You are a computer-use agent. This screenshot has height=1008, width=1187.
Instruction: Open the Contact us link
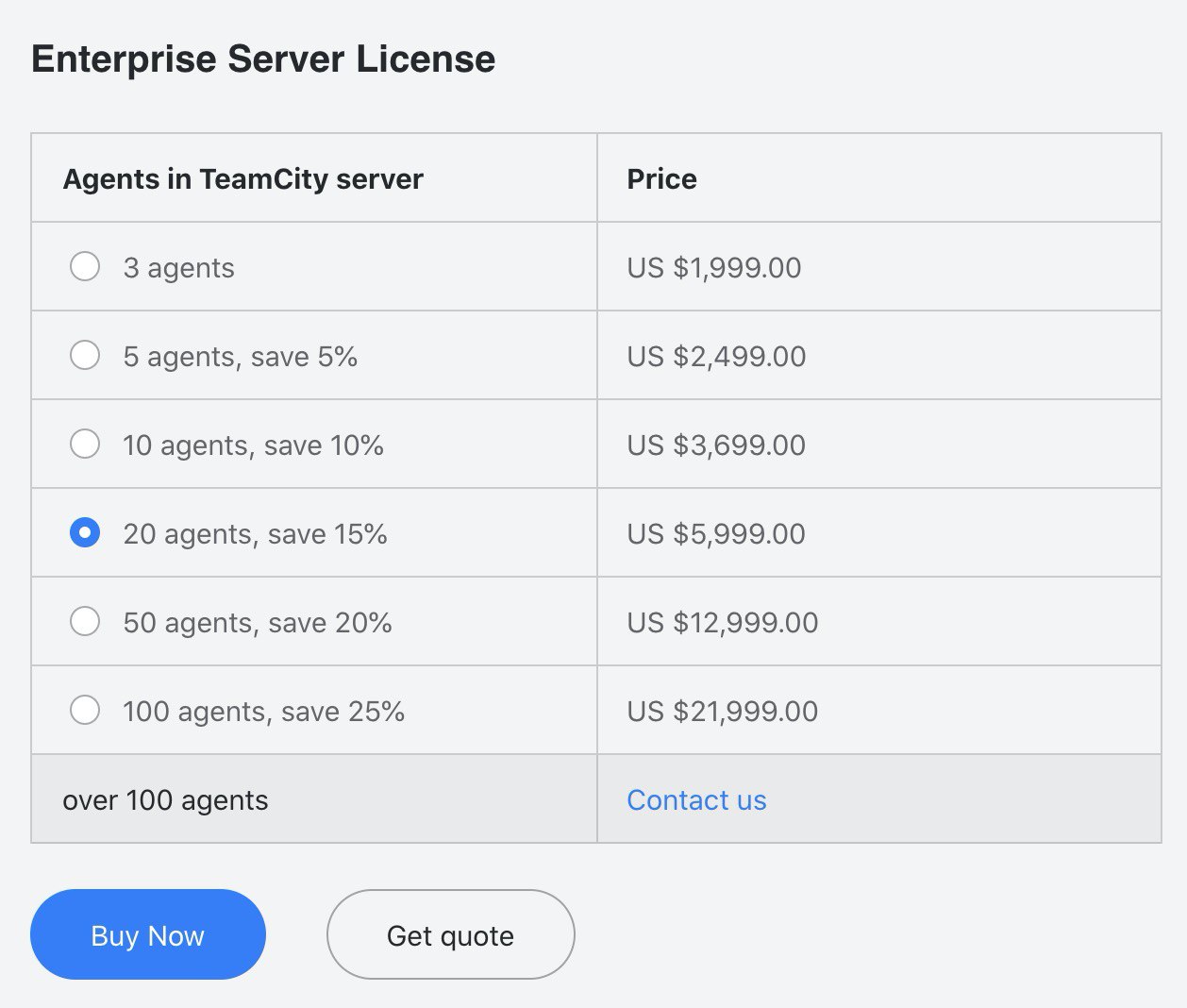tap(696, 800)
